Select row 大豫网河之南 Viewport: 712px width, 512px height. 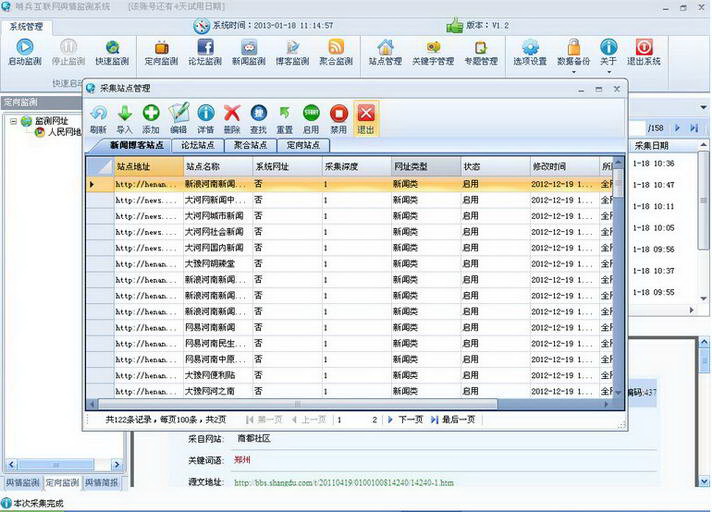pos(350,391)
